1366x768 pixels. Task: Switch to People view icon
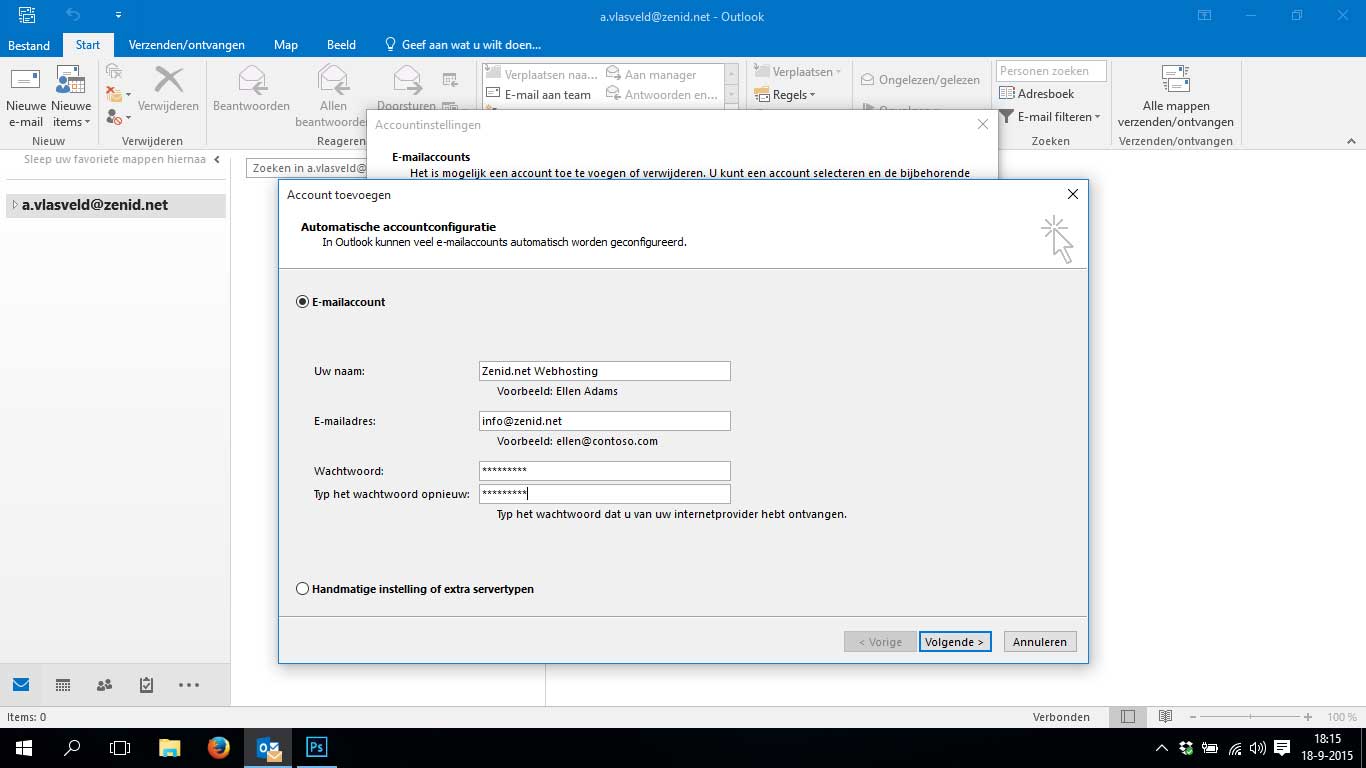point(104,685)
